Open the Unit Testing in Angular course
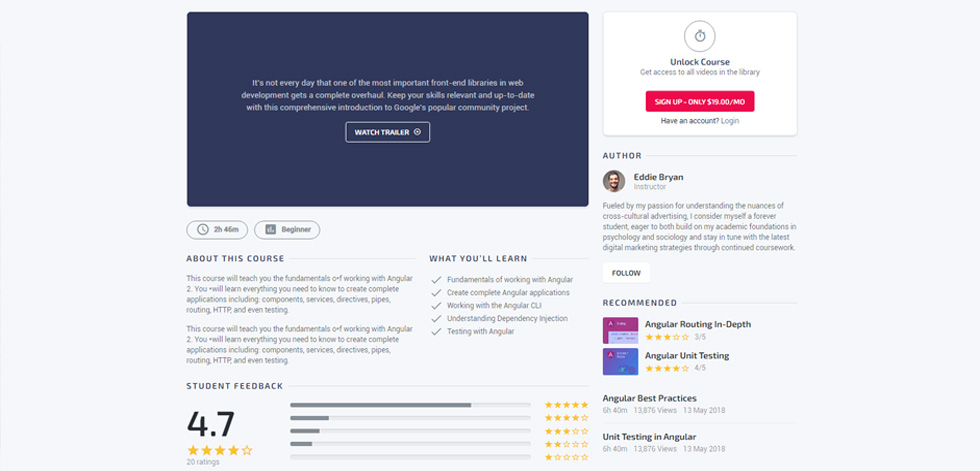This screenshot has height=471, width=980. point(649,437)
